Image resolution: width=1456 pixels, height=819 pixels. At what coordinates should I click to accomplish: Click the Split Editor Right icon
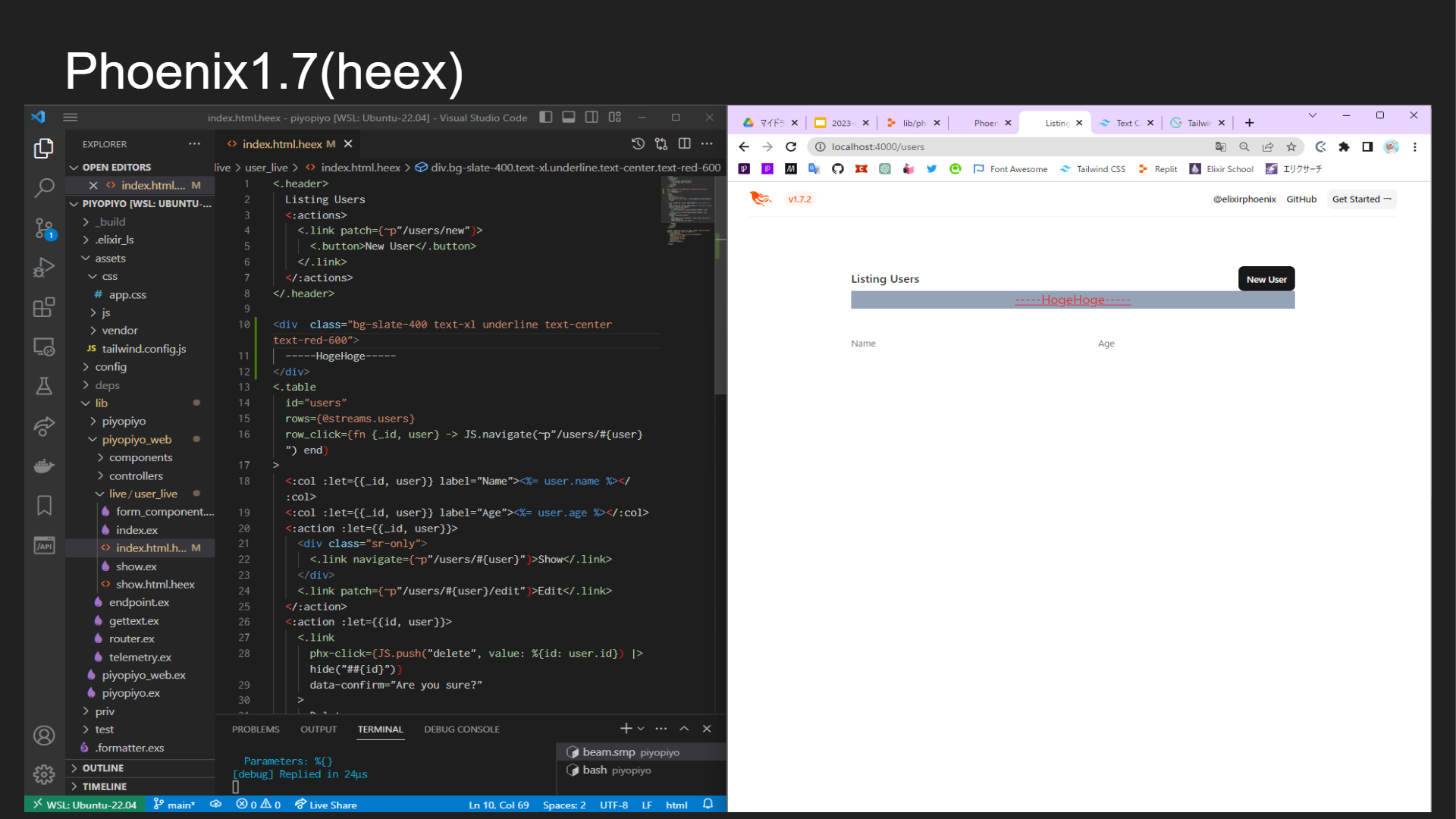(684, 143)
